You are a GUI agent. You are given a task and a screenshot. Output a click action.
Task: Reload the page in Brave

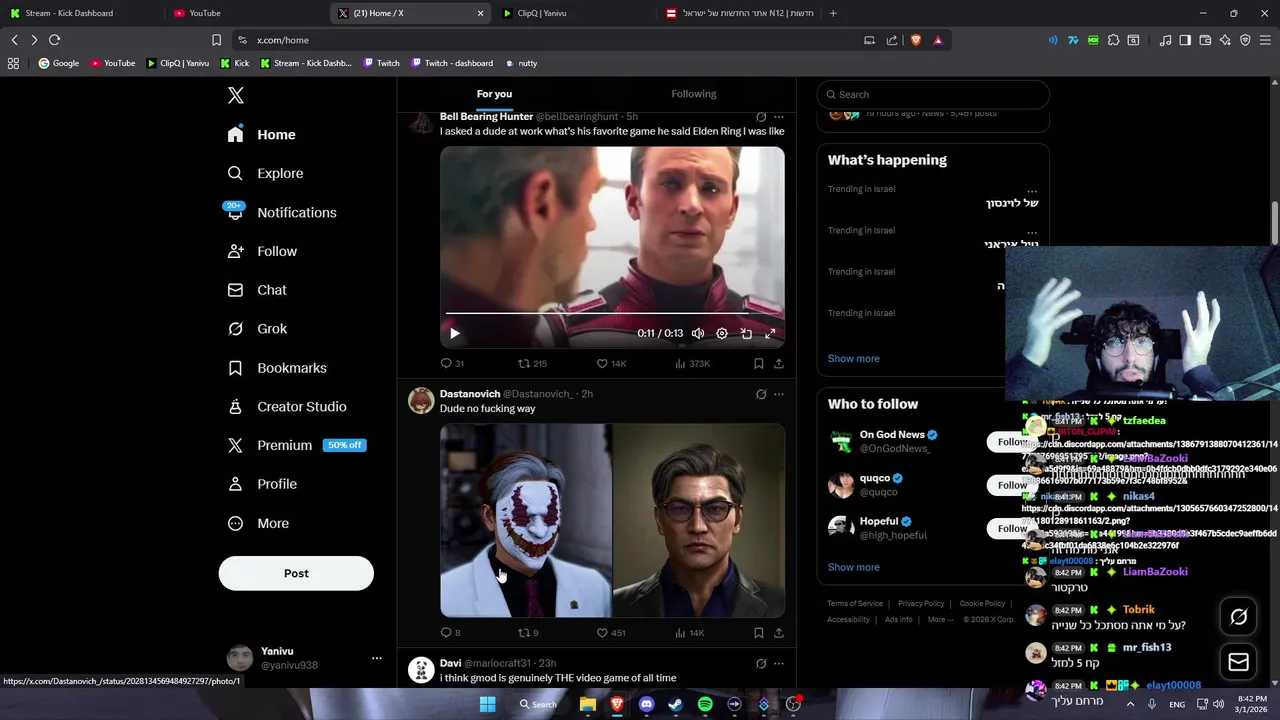coord(55,40)
